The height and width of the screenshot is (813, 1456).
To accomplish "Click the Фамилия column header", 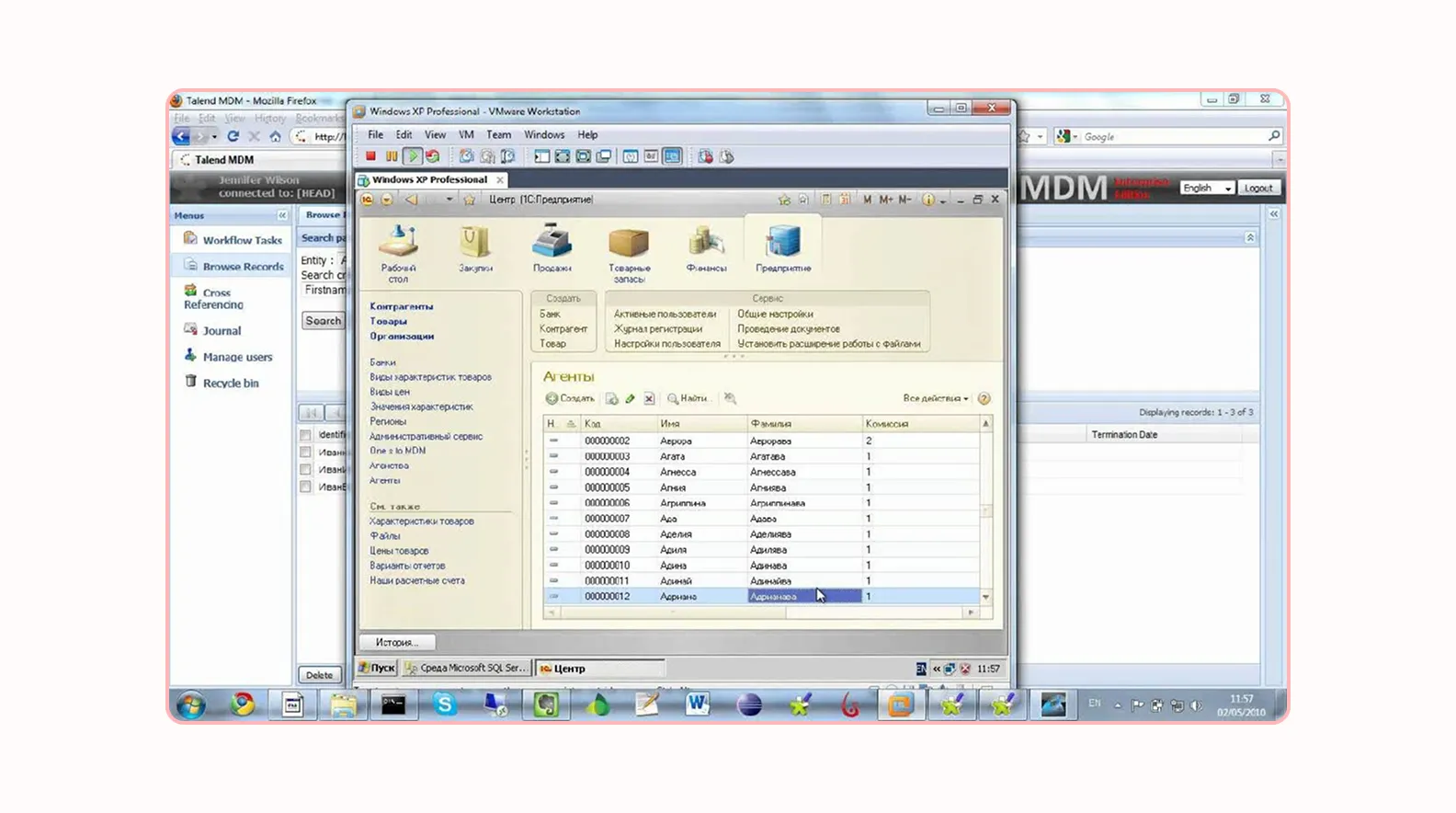I will [804, 424].
